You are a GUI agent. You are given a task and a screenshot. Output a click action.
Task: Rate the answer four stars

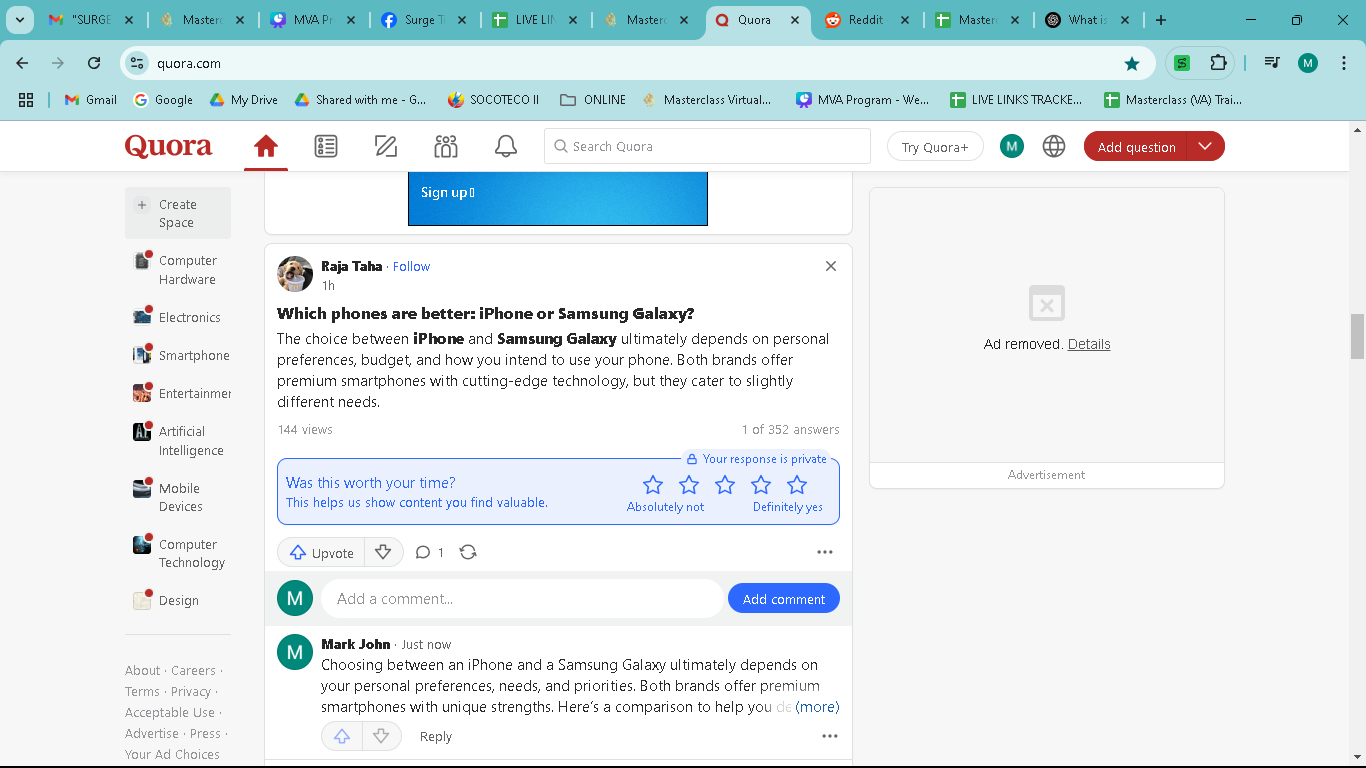tap(761, 485)
